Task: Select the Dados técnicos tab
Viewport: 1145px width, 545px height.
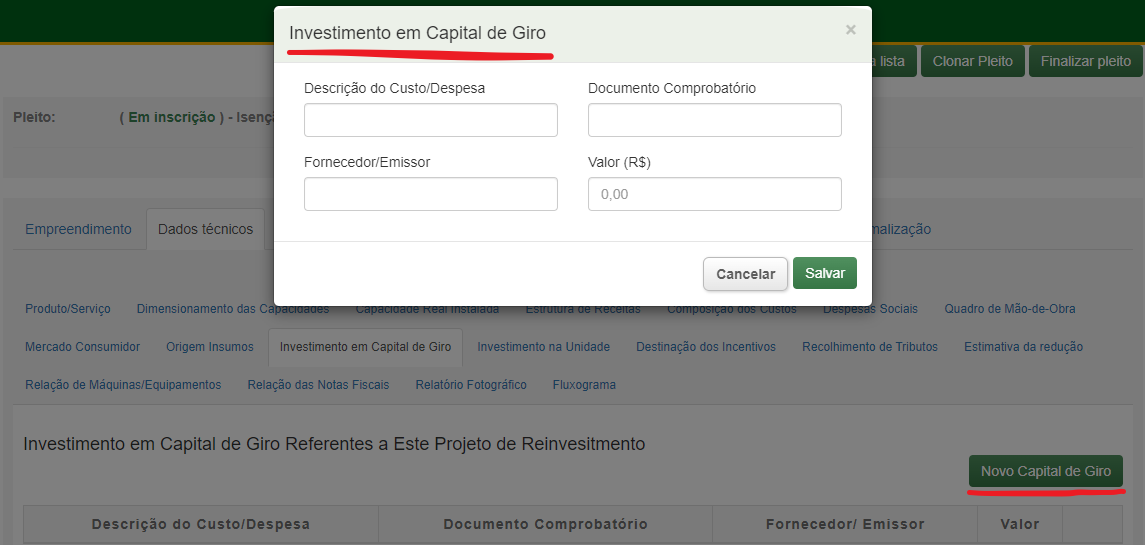Action: pos(205,229)
